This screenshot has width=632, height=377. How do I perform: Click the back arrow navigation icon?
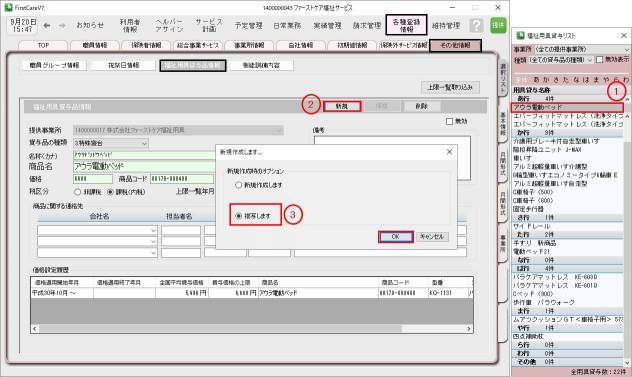(x=47, y=25)
